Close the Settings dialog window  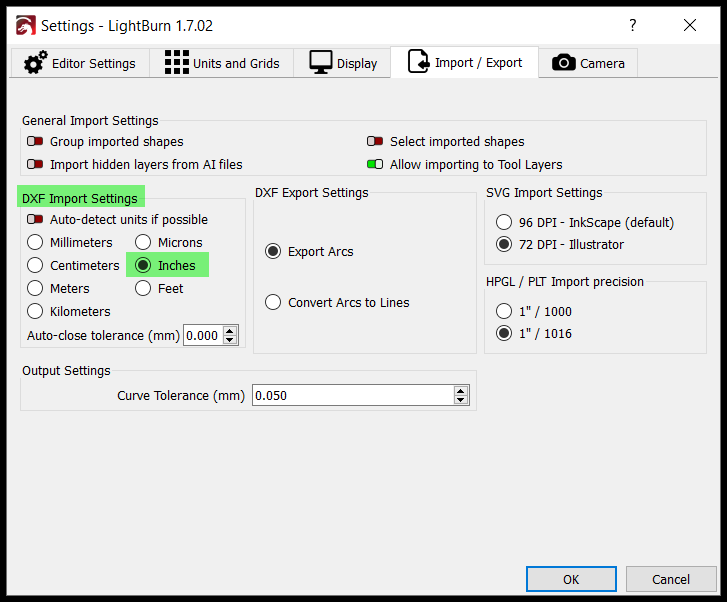click(x=690, y=25)
